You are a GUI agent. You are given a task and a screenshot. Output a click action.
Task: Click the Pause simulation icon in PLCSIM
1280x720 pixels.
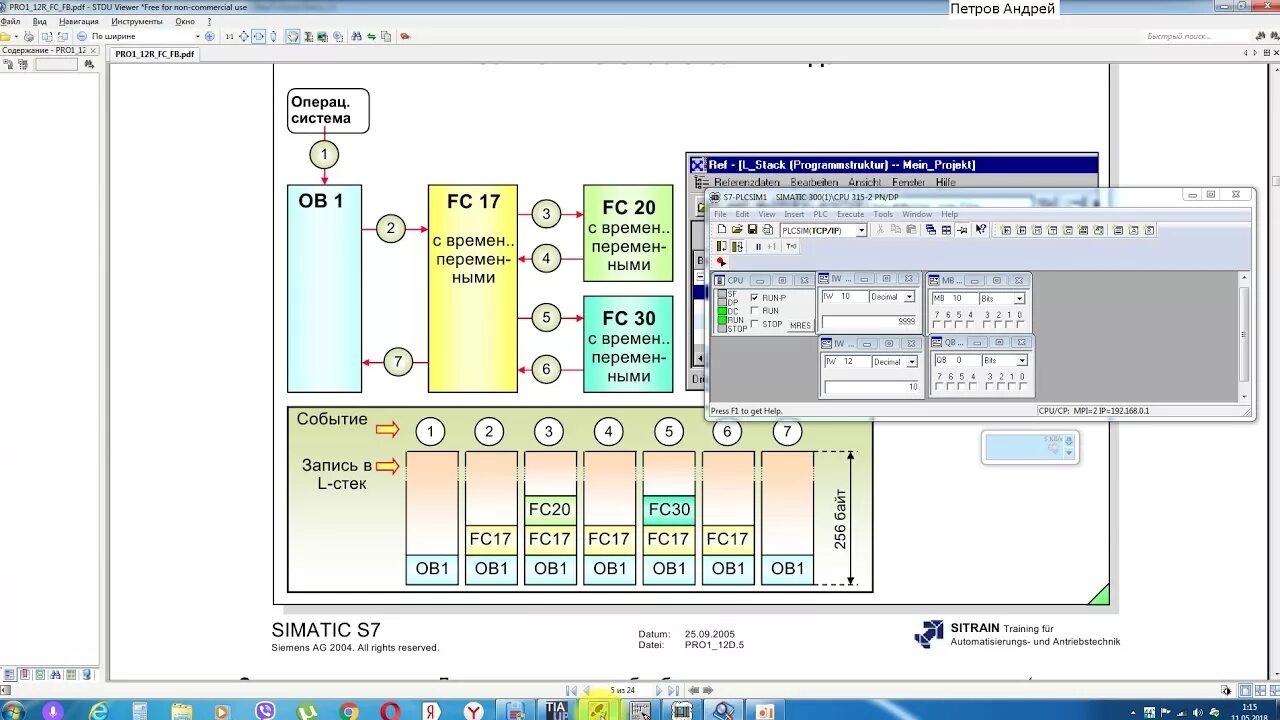click(759, 246)
